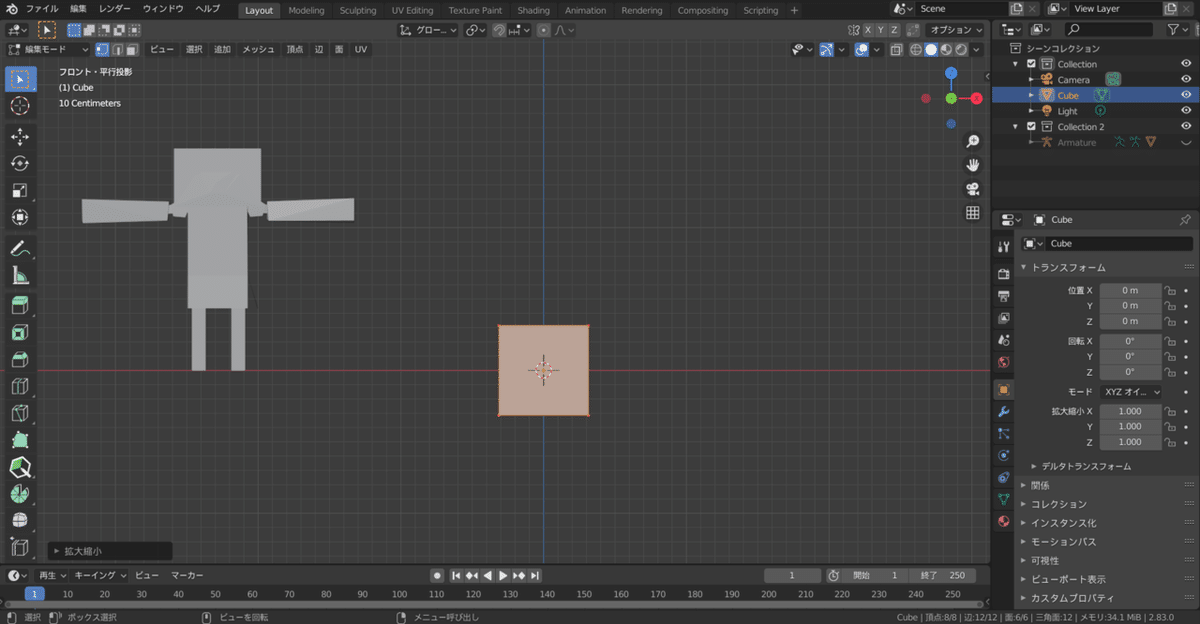Choose the Rotate tool

pos(20,164)
